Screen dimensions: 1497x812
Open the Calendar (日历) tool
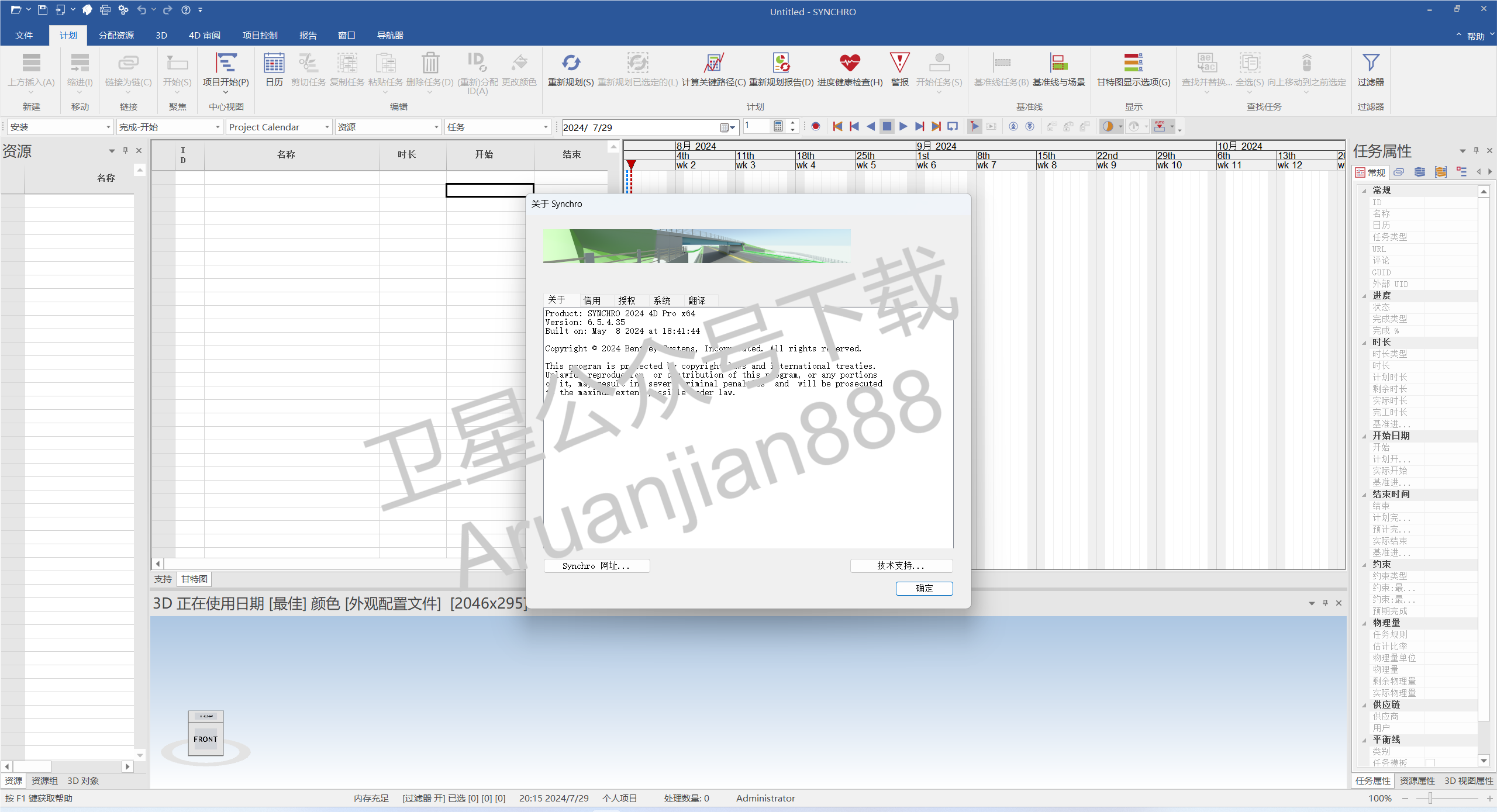pos(274,63)
